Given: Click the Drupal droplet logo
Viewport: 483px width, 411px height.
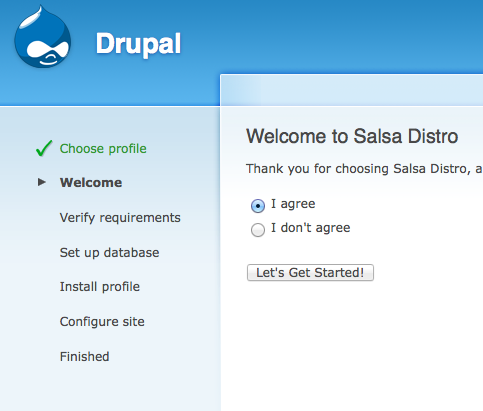Looking at the screenshot, I should [42, 37].
